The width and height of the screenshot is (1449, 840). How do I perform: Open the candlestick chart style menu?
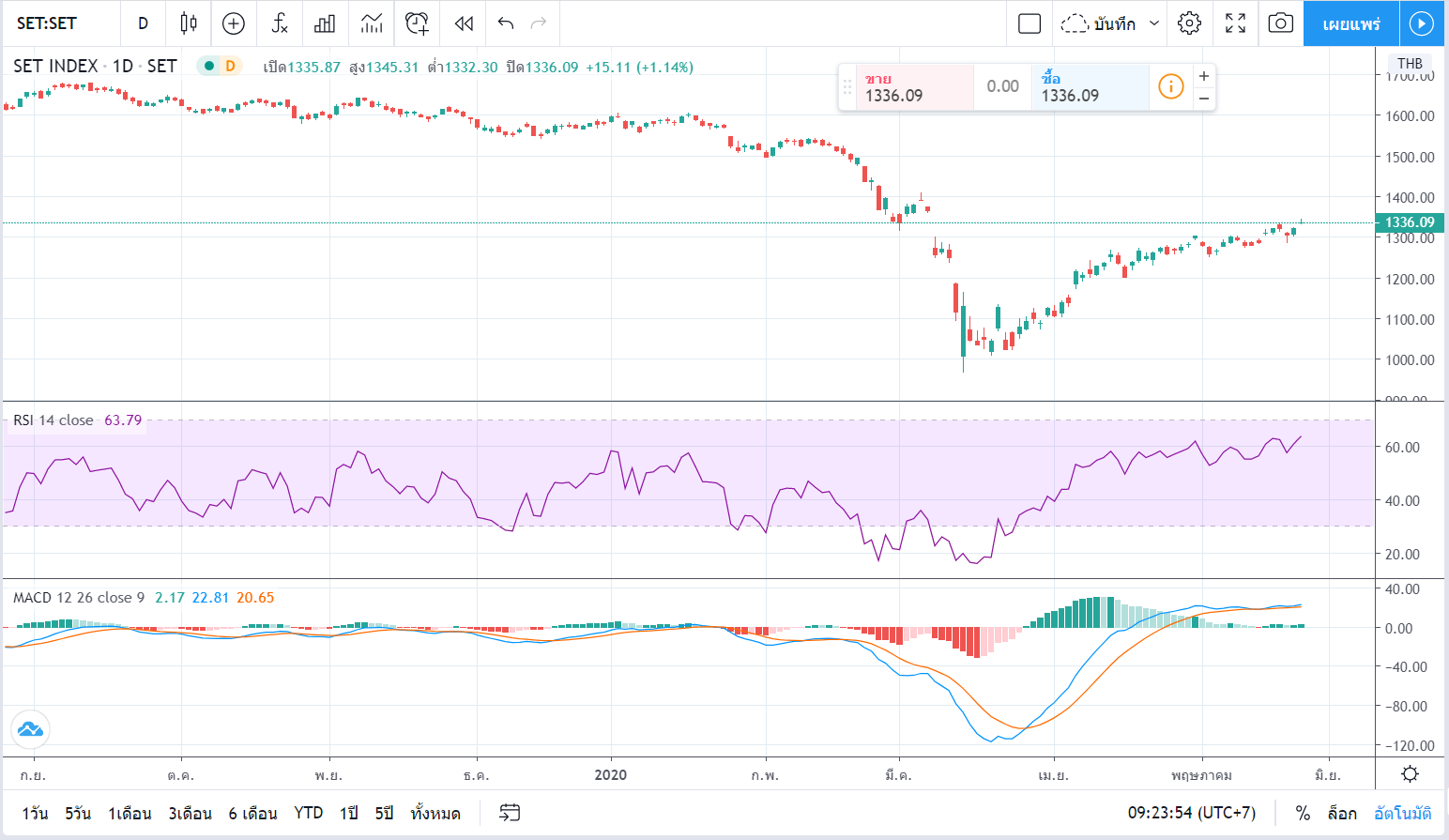pyautogui.click(x=189, y=23)
